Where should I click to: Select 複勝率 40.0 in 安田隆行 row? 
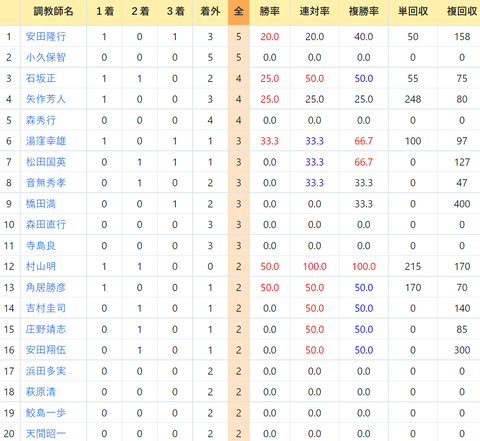pos(364,36)
